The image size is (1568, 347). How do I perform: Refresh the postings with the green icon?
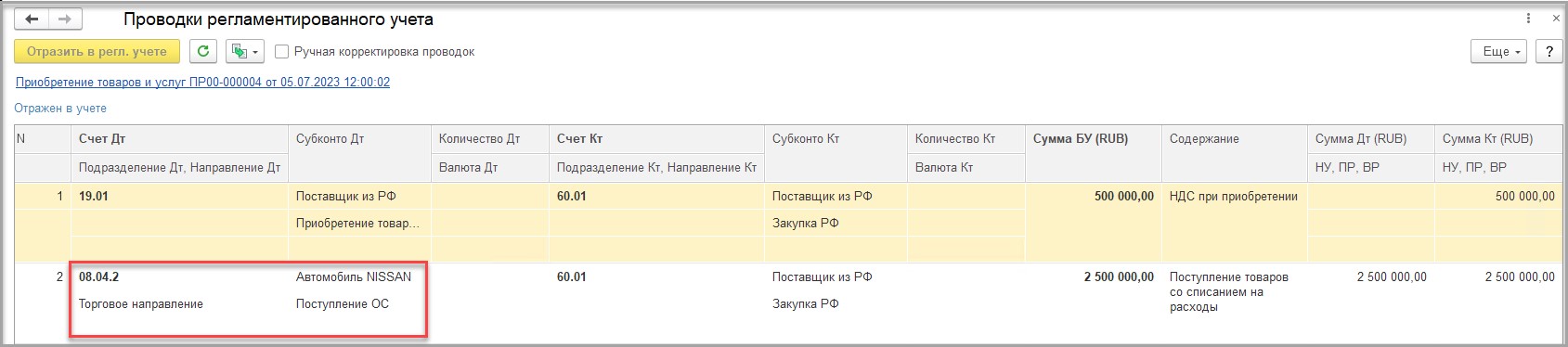[x=203, y=52]
